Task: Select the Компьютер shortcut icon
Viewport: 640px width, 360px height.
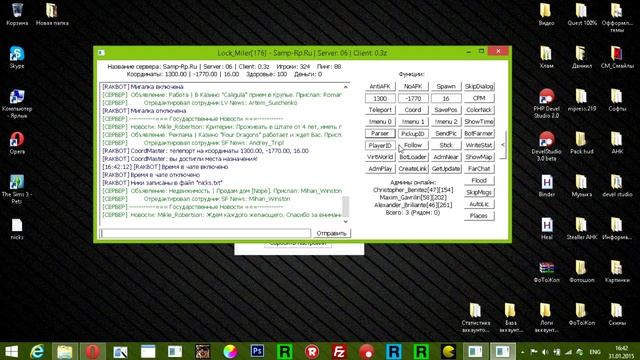Action: (17, 104)
